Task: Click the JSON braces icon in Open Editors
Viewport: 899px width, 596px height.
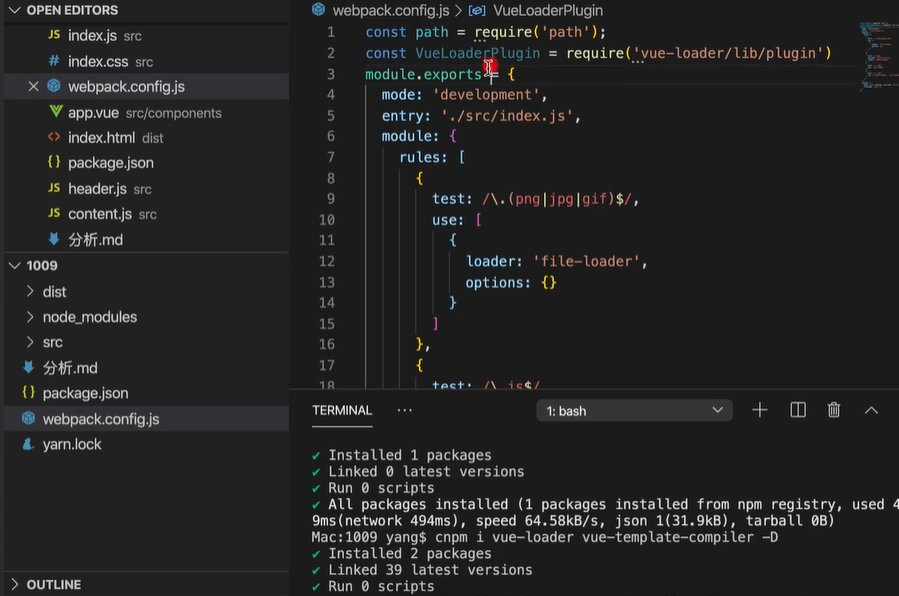Action: [54, 162]
